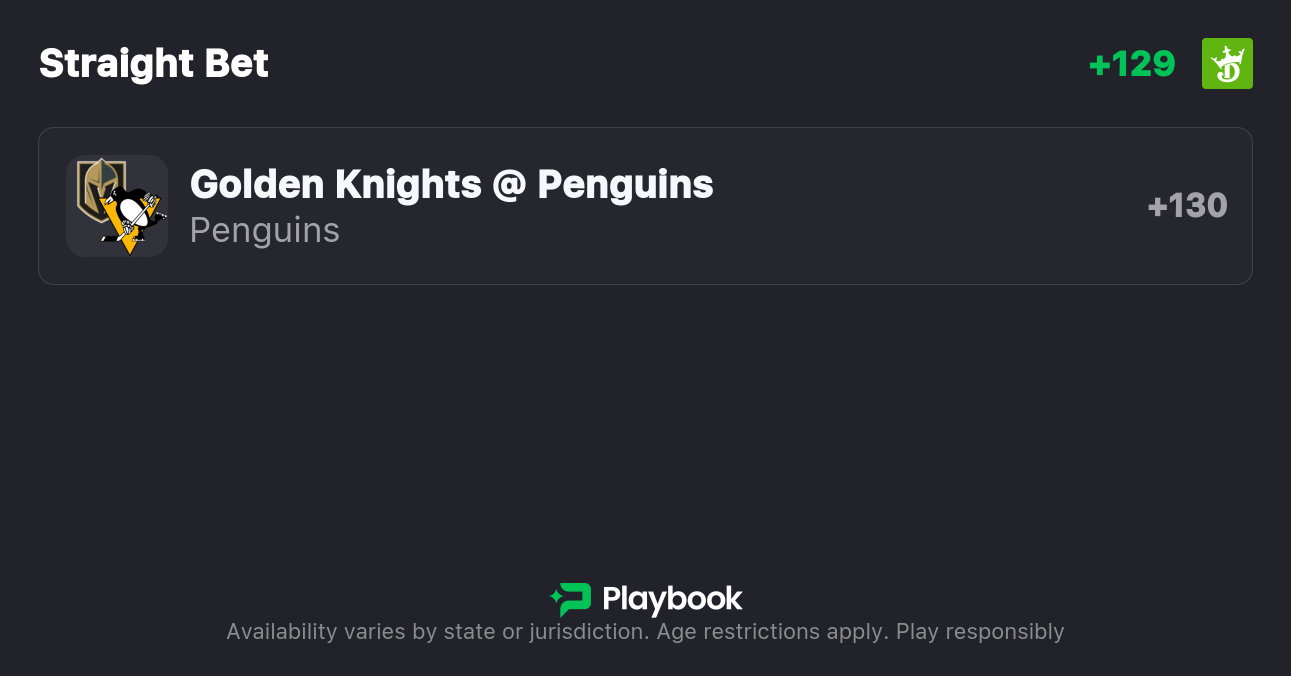Screen dimensions: 1291x676
Task: Click the green +129 odds value
Action: pos(1132,64)
